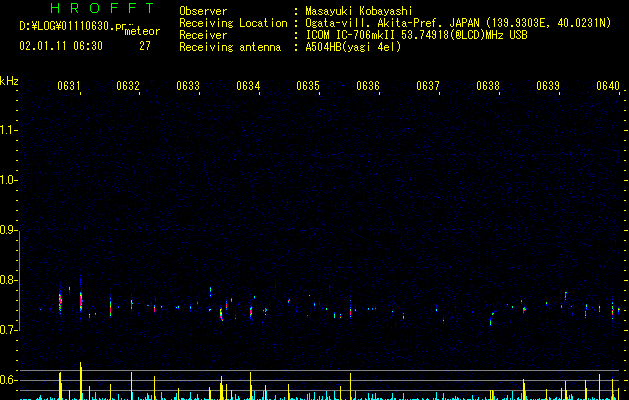629x400 pixels.
Task: Click the 0633 time marker
Action: pos(188,86)
